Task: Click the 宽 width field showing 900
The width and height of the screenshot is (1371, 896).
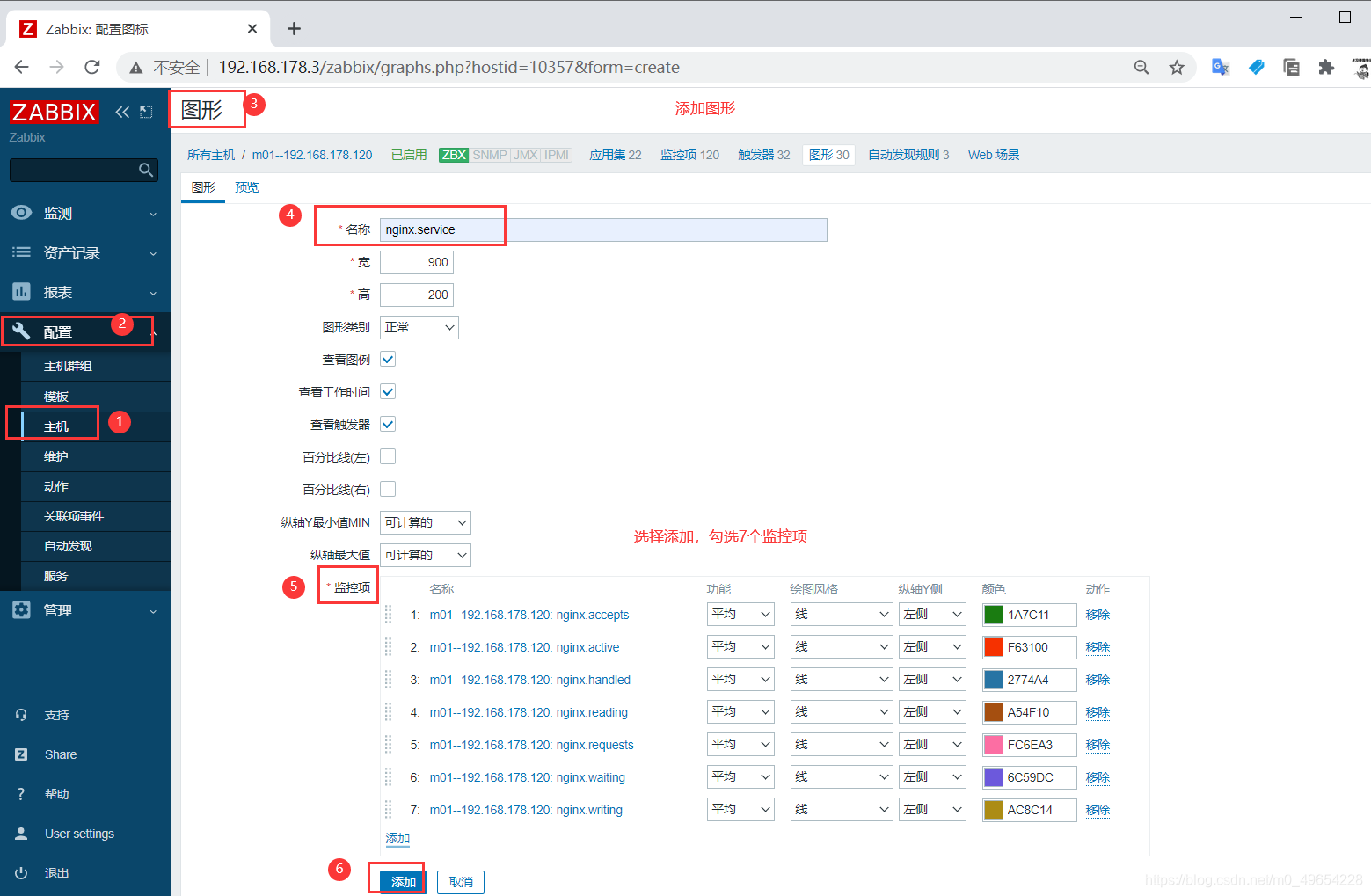Action: 417,262
